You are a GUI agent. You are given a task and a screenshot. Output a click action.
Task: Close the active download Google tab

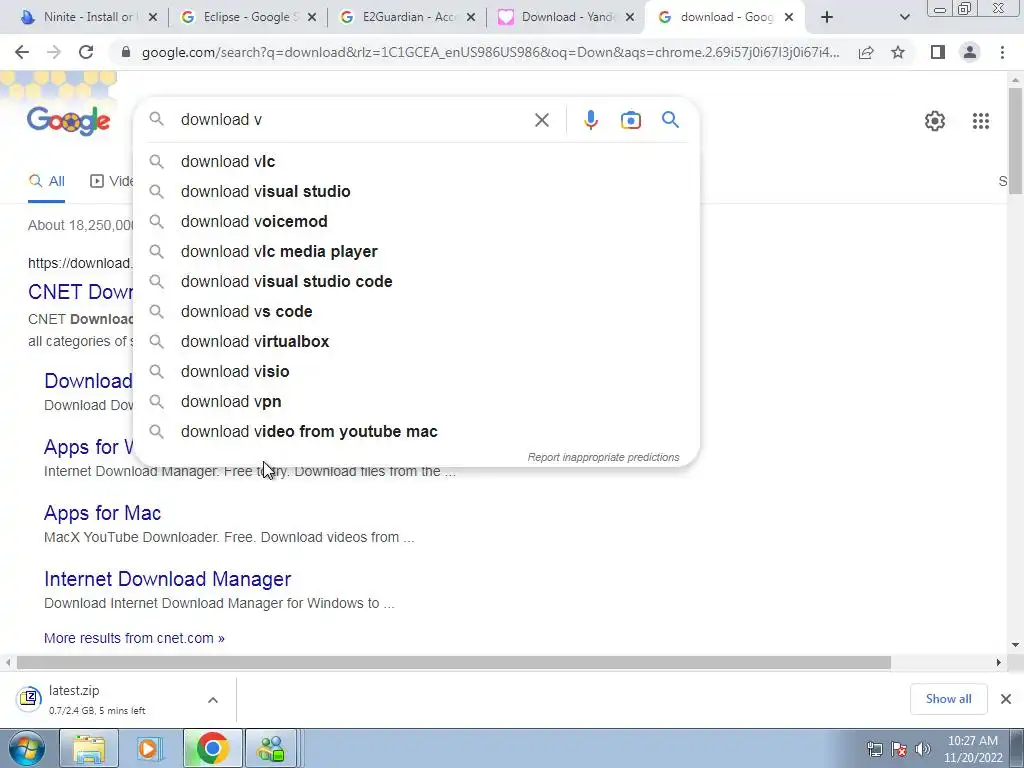click(789, 18)
